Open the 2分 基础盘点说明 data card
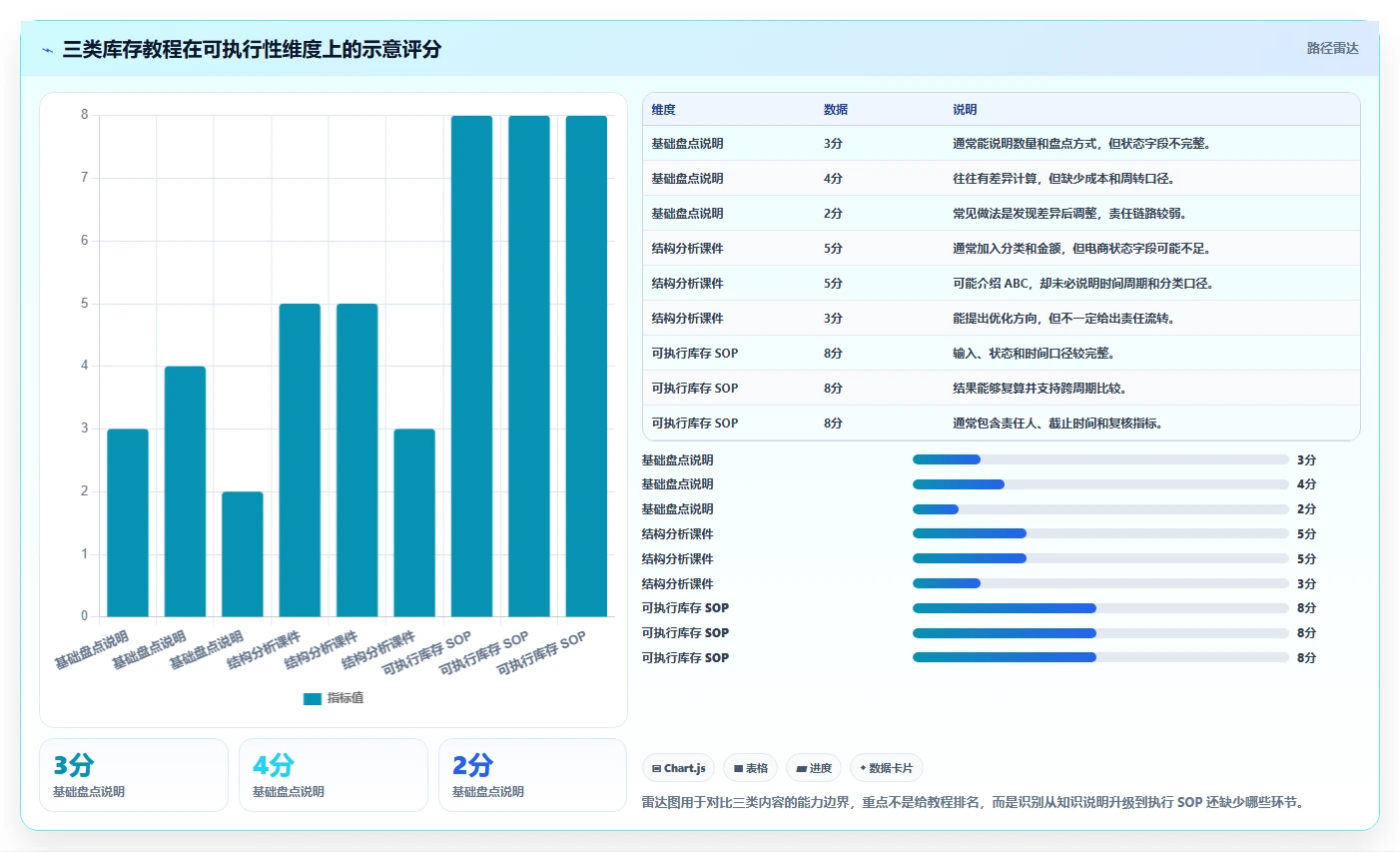The height and width of the screenshot is (852, 1400). pos(532,775)
